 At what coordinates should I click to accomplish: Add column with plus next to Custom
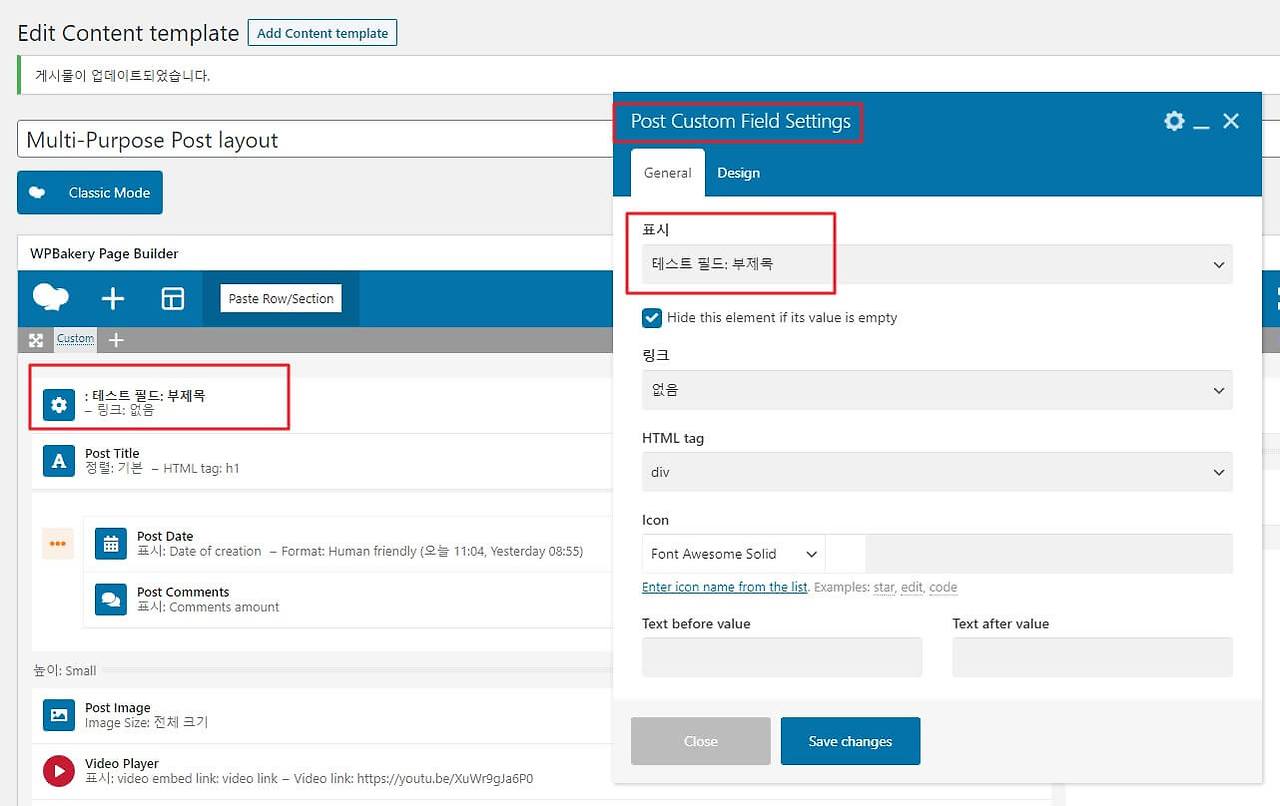[x=116, y=340]
